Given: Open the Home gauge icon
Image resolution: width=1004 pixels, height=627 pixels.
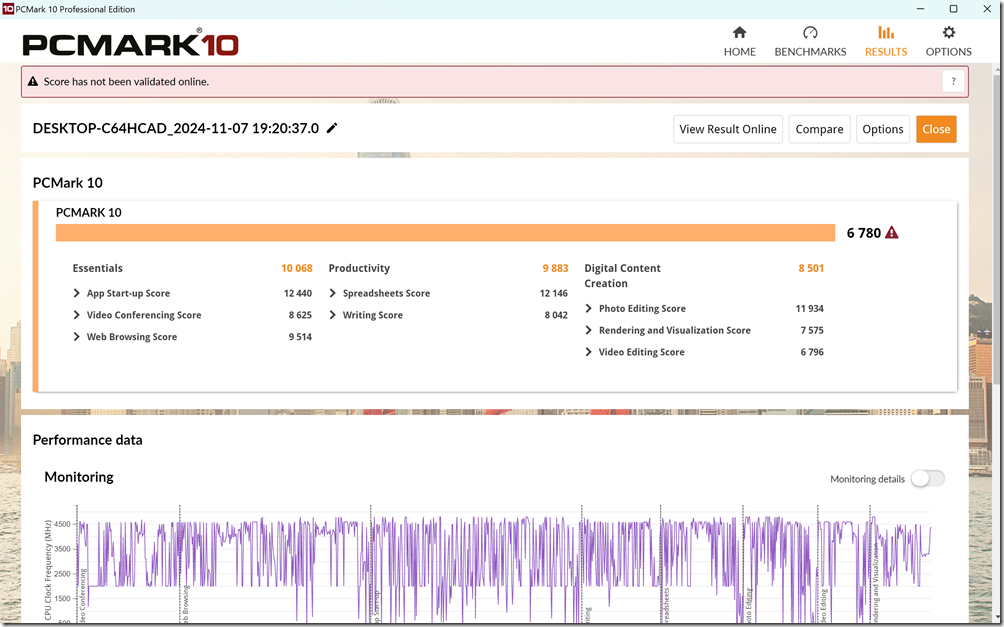Looking at the screenshot, I should point(739,33).
